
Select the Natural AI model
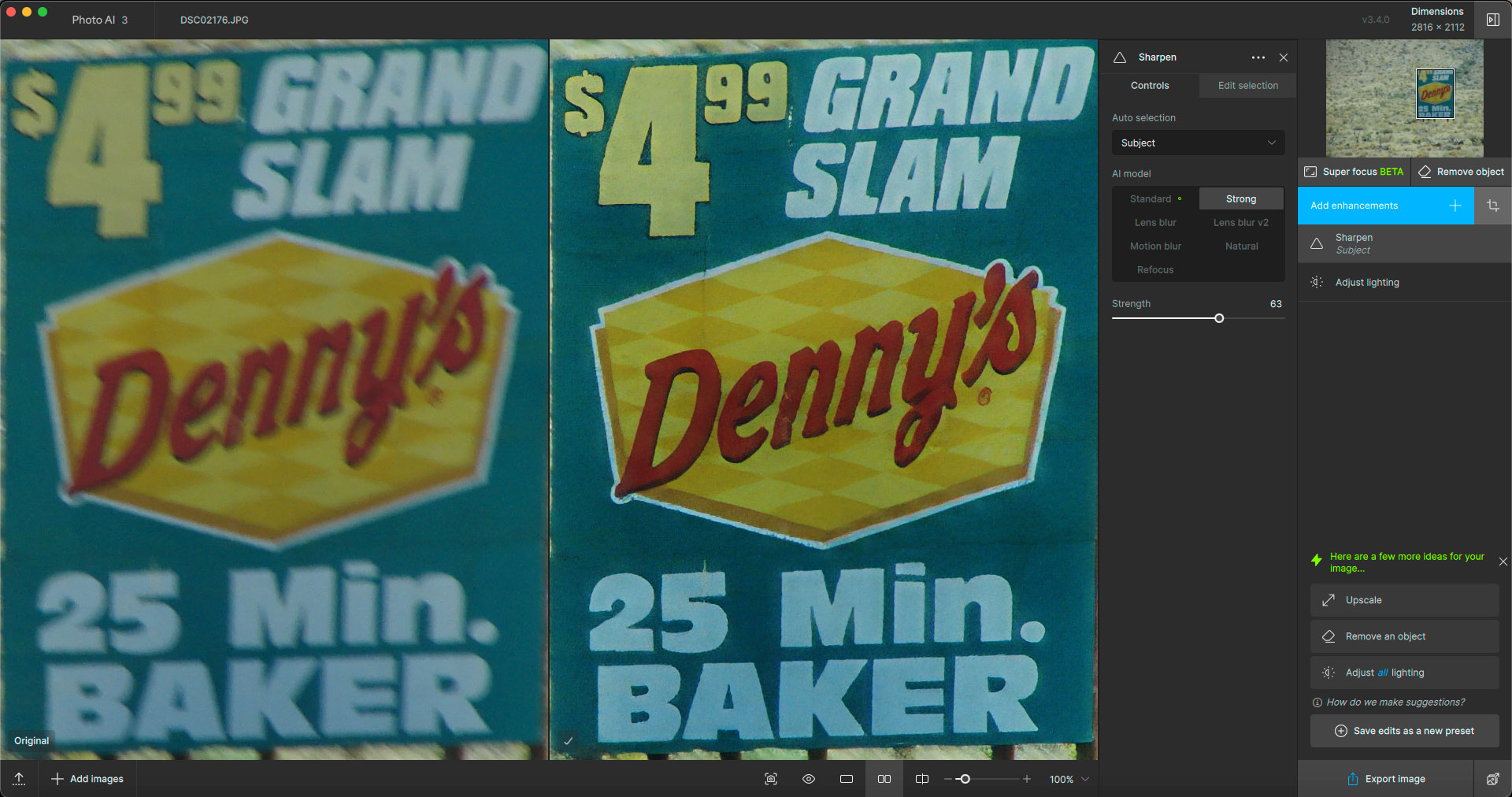(1241, 247)
